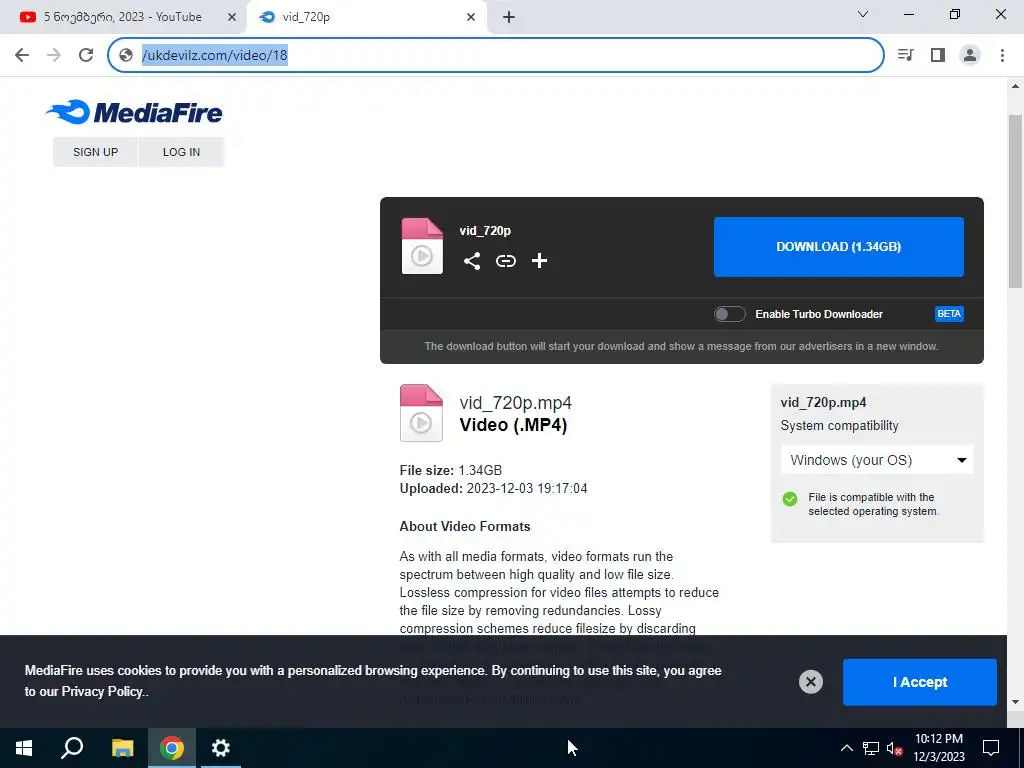Click the browser forward arrow
Screen dimensions: 1024x768
[x=54, y=55]
